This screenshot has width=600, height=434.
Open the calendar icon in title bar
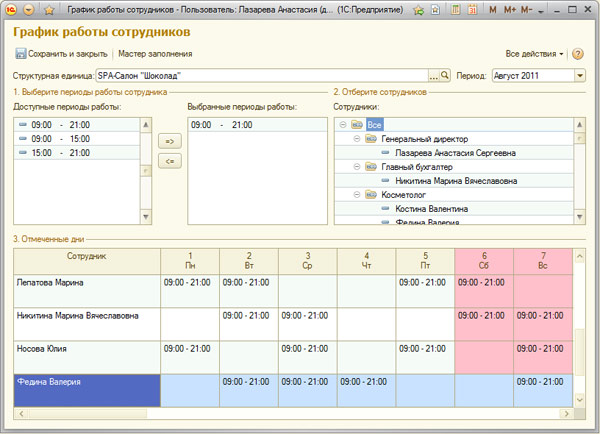tap(472, 10)
